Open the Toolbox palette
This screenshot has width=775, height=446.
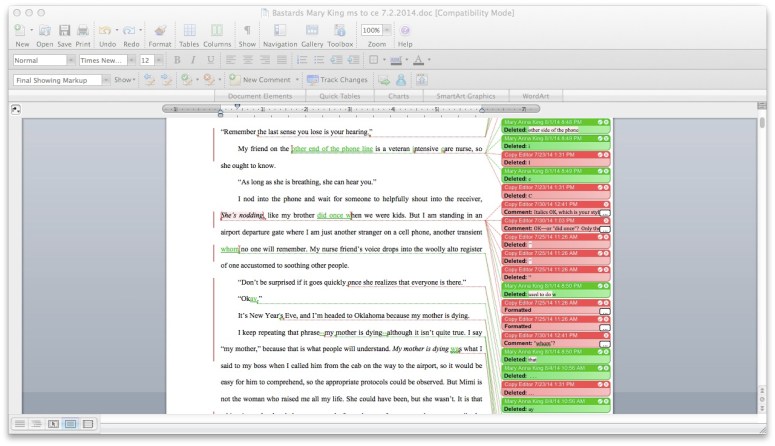pos(340,32)
